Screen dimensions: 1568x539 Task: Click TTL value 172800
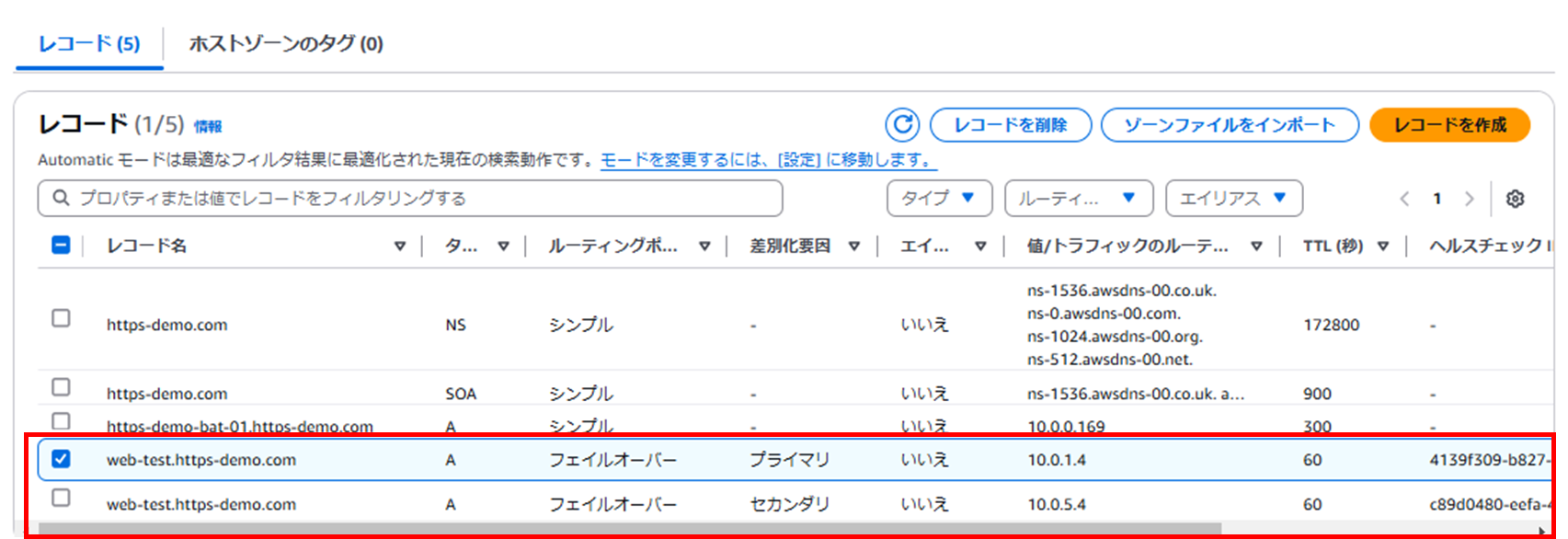(1332, 325)
